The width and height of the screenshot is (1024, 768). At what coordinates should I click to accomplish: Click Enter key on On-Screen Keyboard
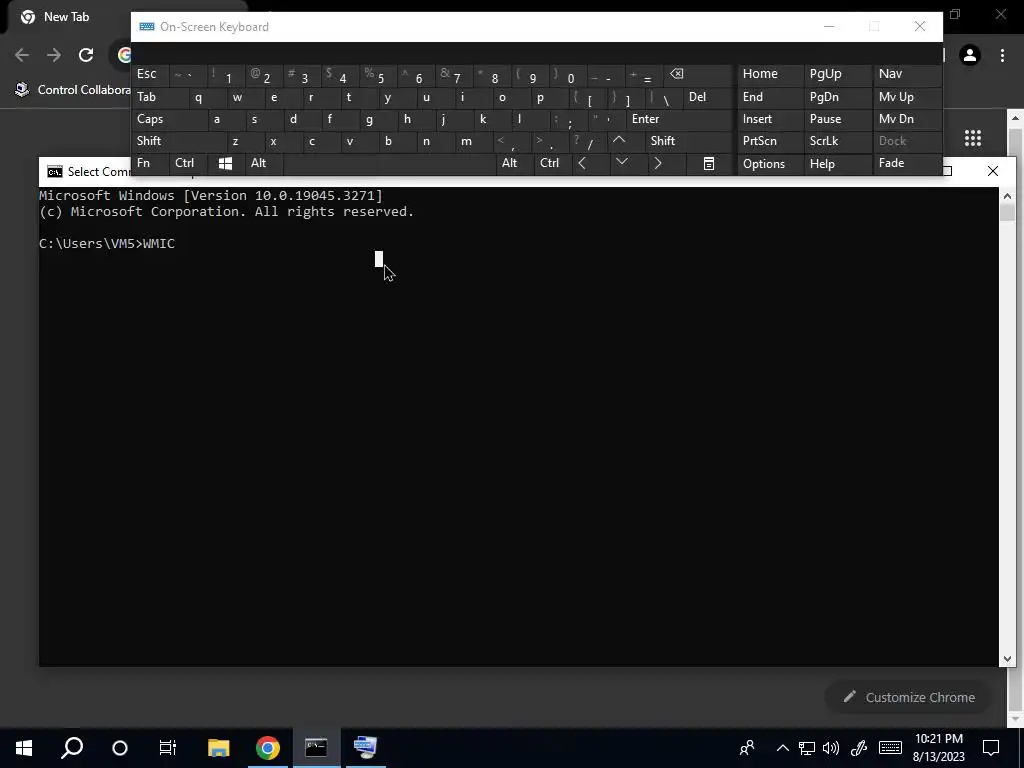coord(679,120)
